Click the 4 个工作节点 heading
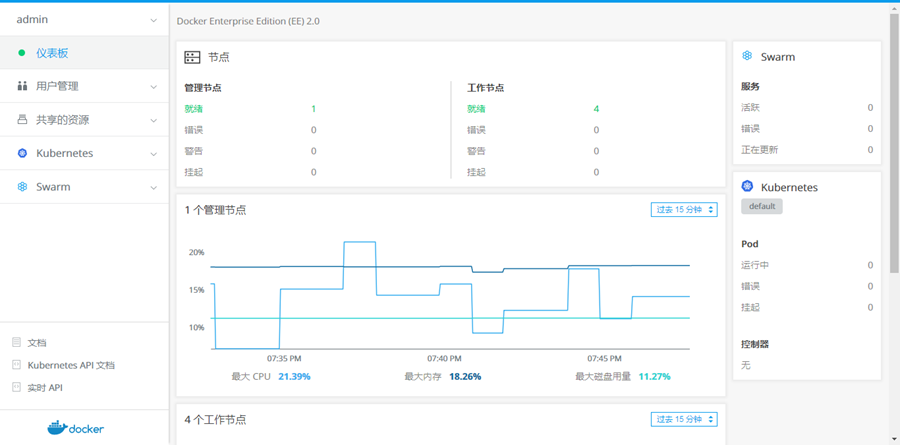Image resolution: width=900 pixels, height=445 pixels. [x=216, y=420]
